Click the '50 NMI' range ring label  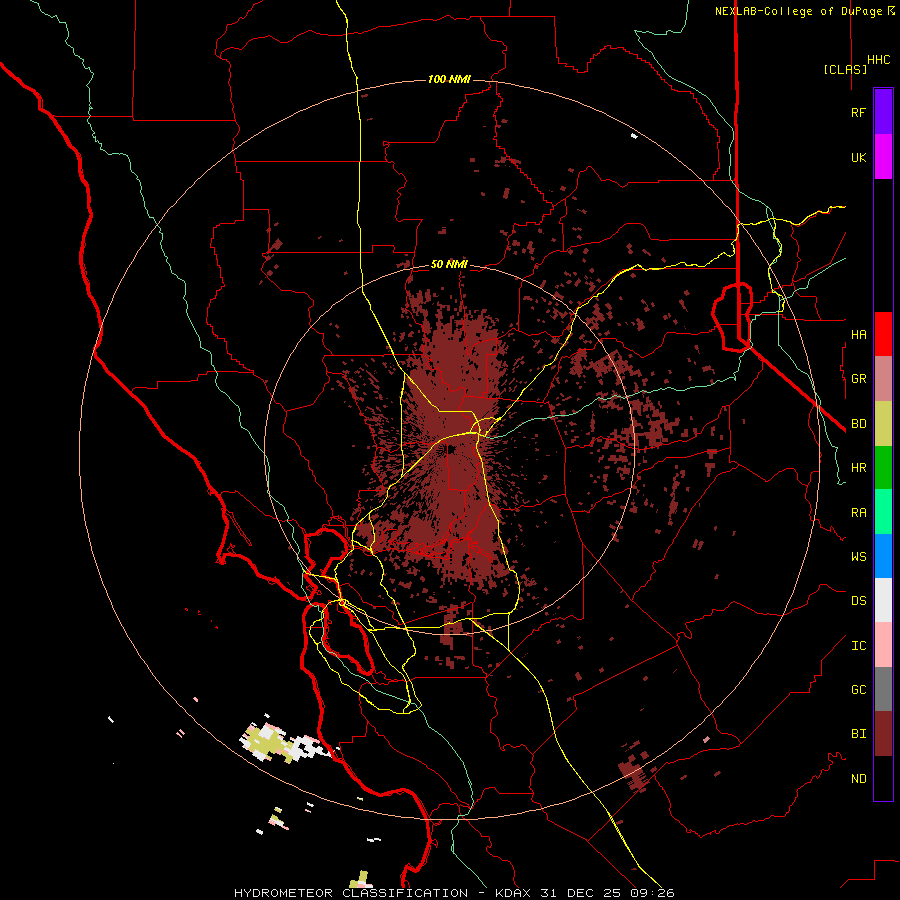pos(449,264)
